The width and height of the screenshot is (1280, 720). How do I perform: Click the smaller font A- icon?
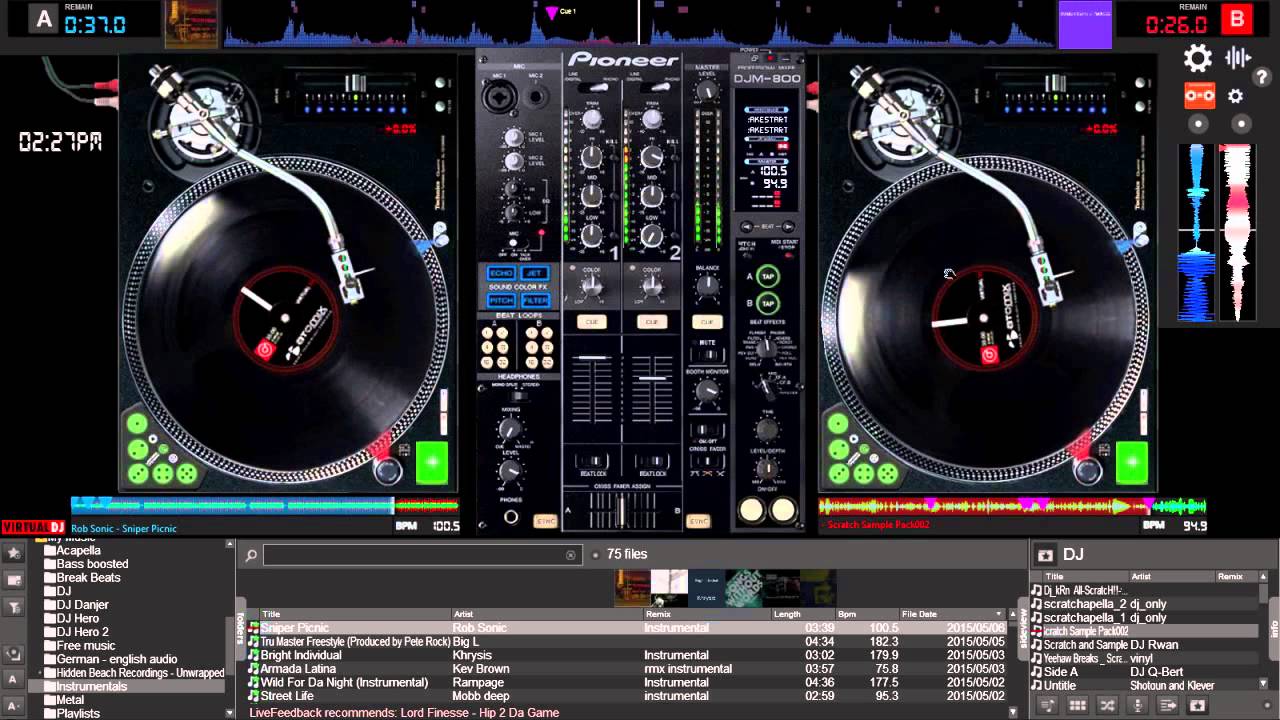[14, 706]
